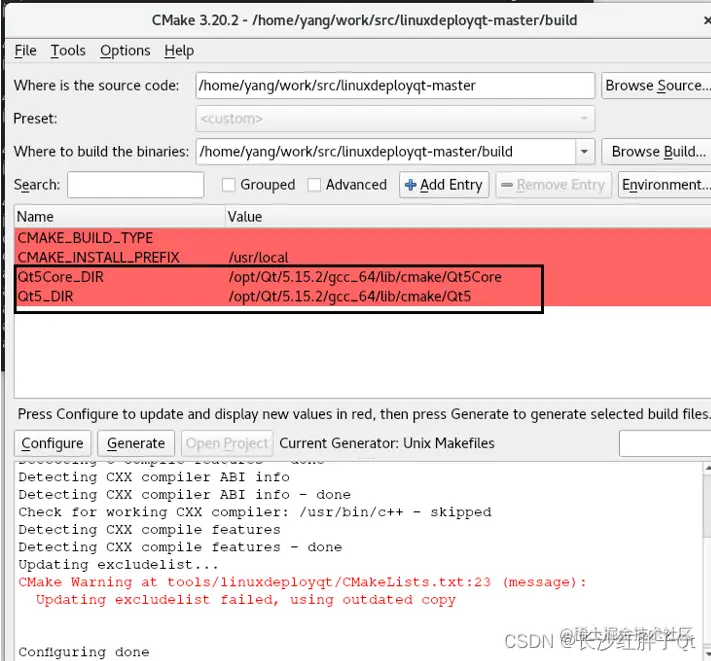The width and height of the screenshot is (711, 661).
Task: Click the /usr/local value cell
Action: (259, 258)
